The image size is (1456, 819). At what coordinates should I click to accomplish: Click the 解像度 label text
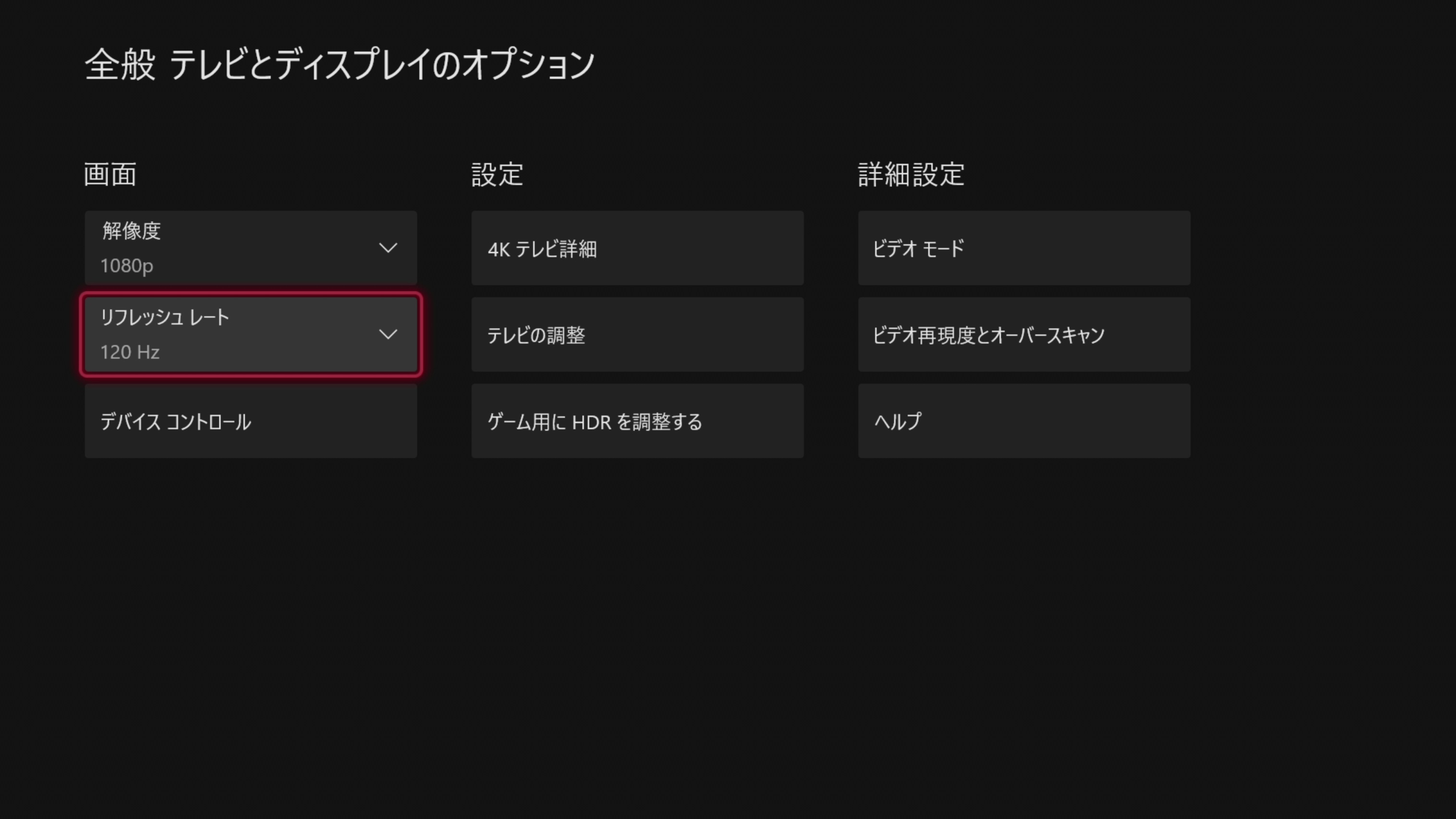tap(131, 231)
